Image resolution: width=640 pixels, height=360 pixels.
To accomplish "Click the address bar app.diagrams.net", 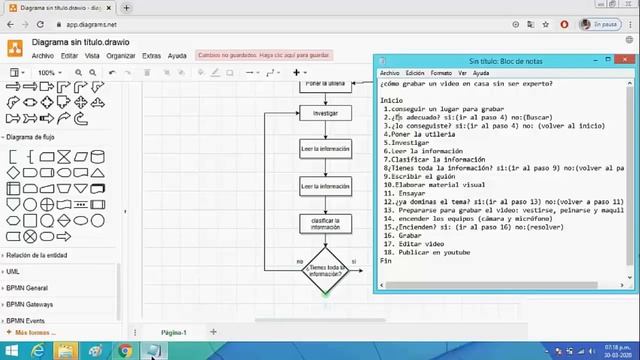I will [x=92, y=24].
